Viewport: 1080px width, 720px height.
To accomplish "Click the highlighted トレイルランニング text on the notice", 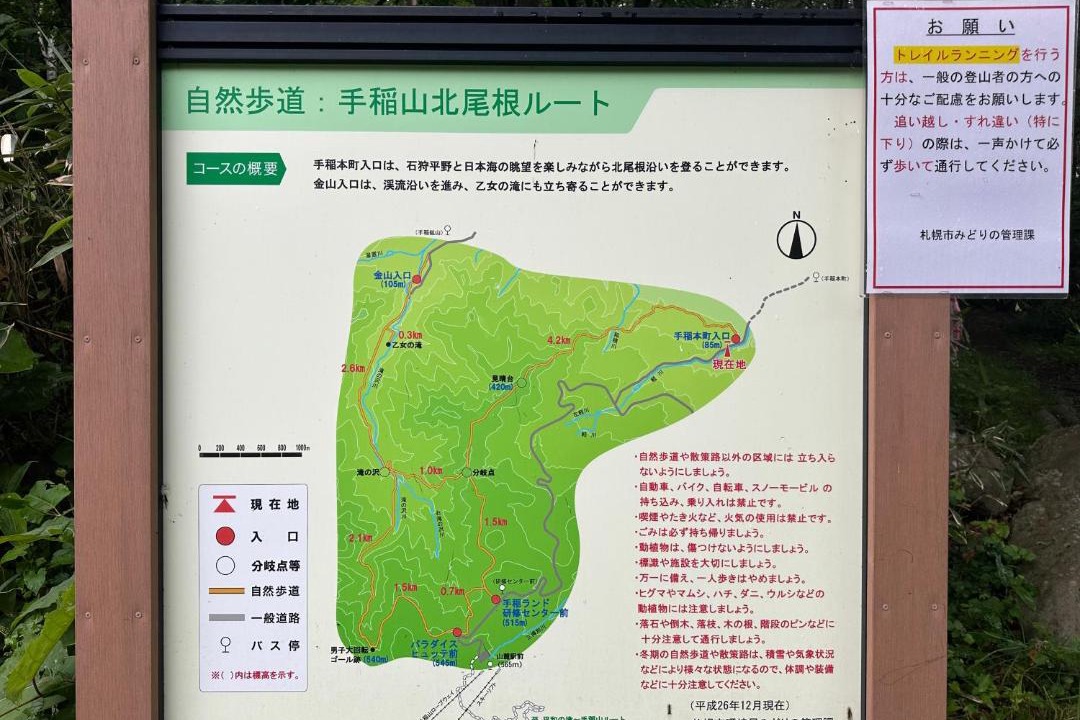I will 956,55.
